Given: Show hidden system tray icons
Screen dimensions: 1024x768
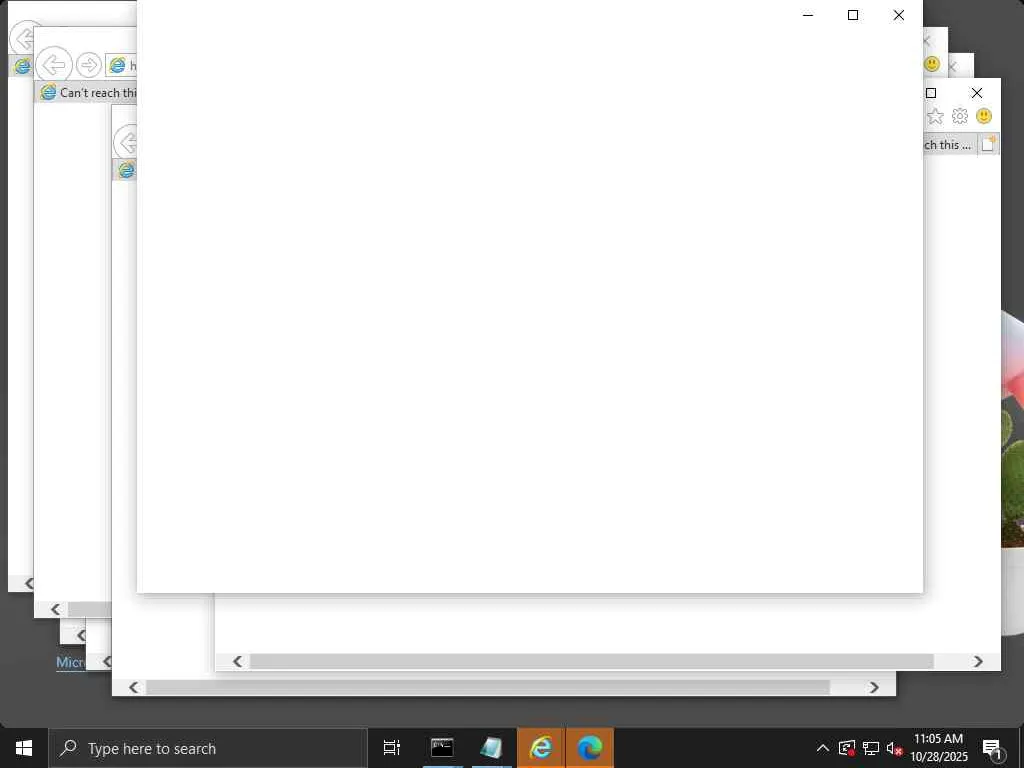Looking at the screenshot, I should click(x=823, y=748).
